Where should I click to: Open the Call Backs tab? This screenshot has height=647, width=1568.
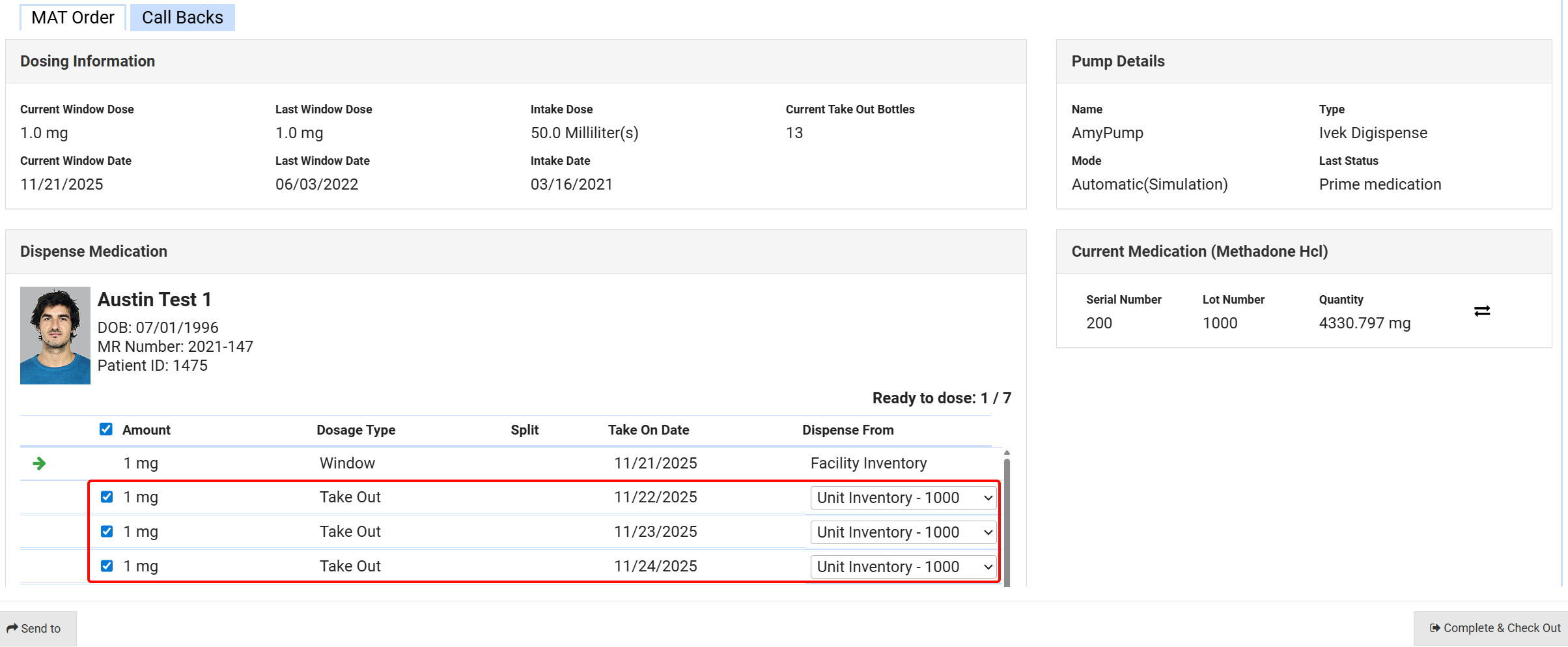[x=182, y=18]
